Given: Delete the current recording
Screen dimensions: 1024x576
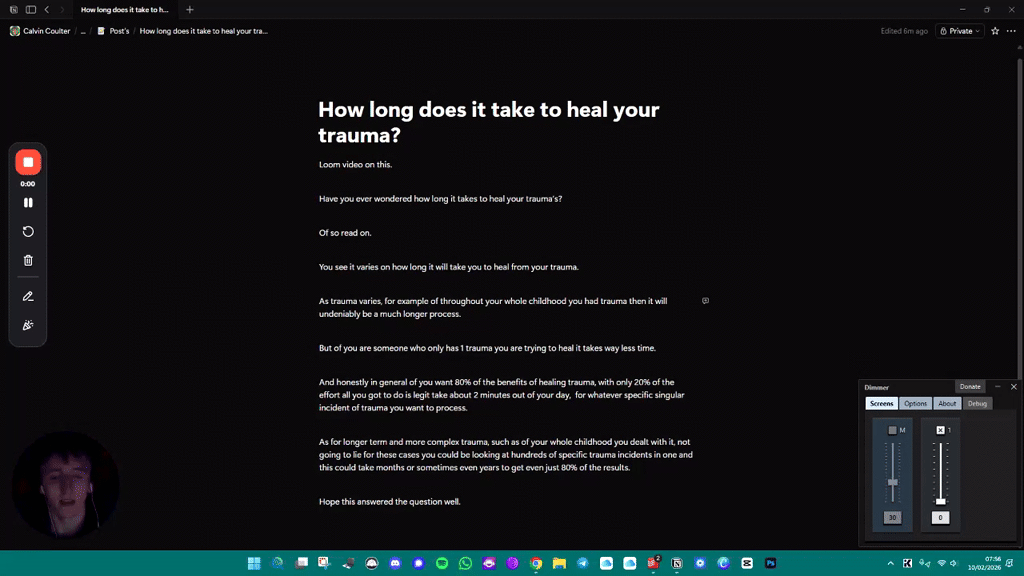Looking at the screenshot, I should (x=28, y=259).
